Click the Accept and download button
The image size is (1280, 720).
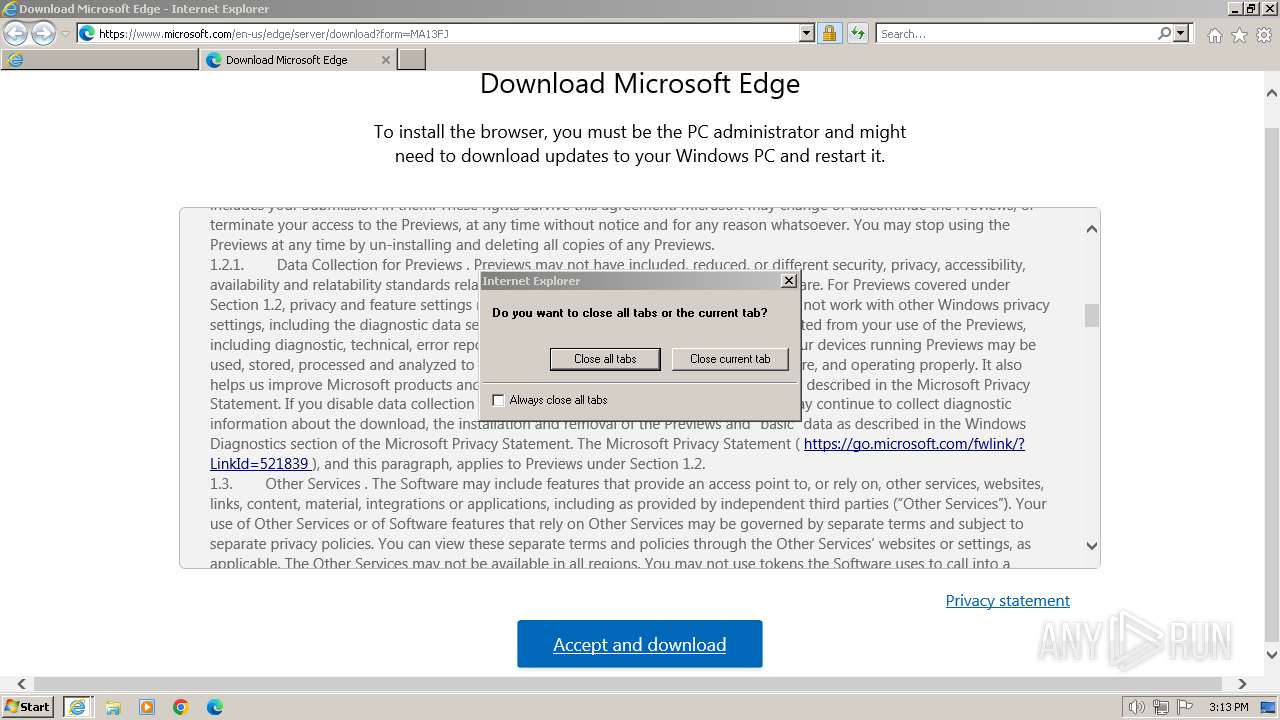point(640,644)
